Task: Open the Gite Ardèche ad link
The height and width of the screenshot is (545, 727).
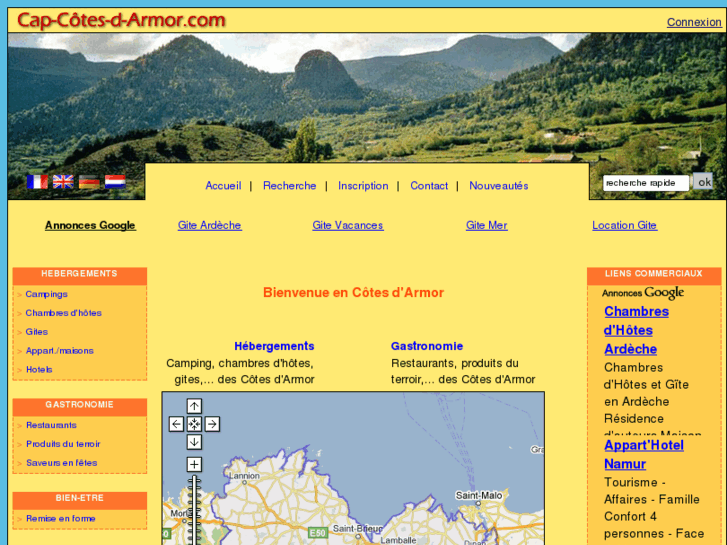Action: coord(210,225)
